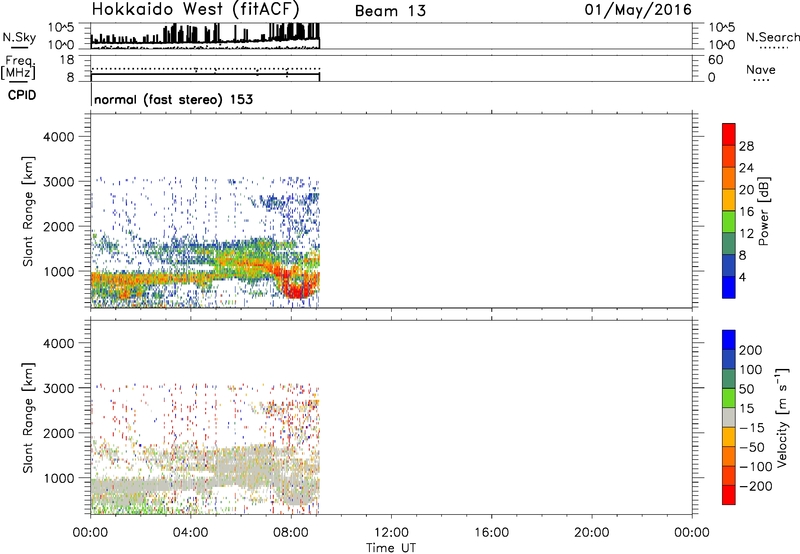Select the 'CPID' row label

(22, 95)
